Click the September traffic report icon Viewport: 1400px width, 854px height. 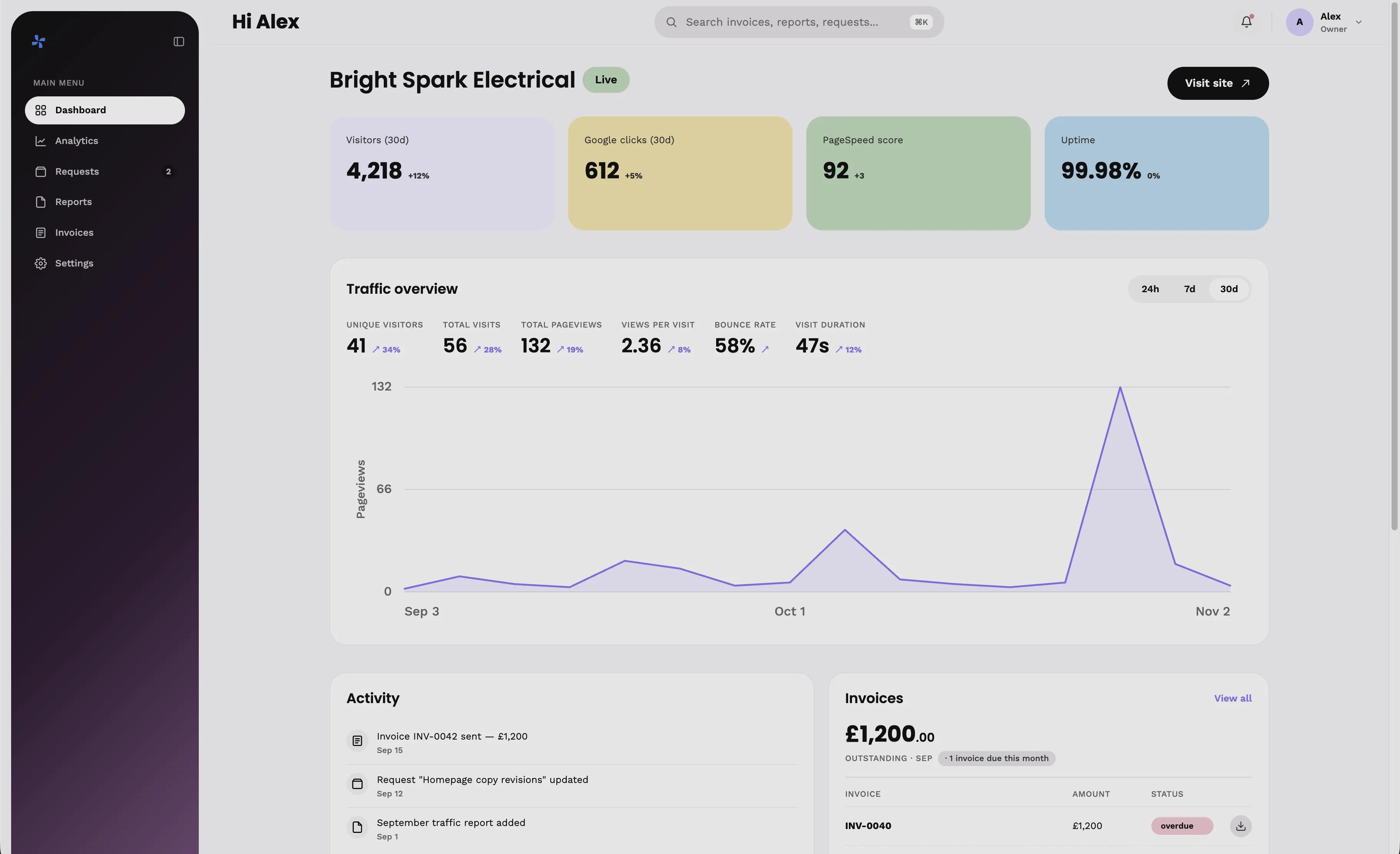tap(357, 827)
